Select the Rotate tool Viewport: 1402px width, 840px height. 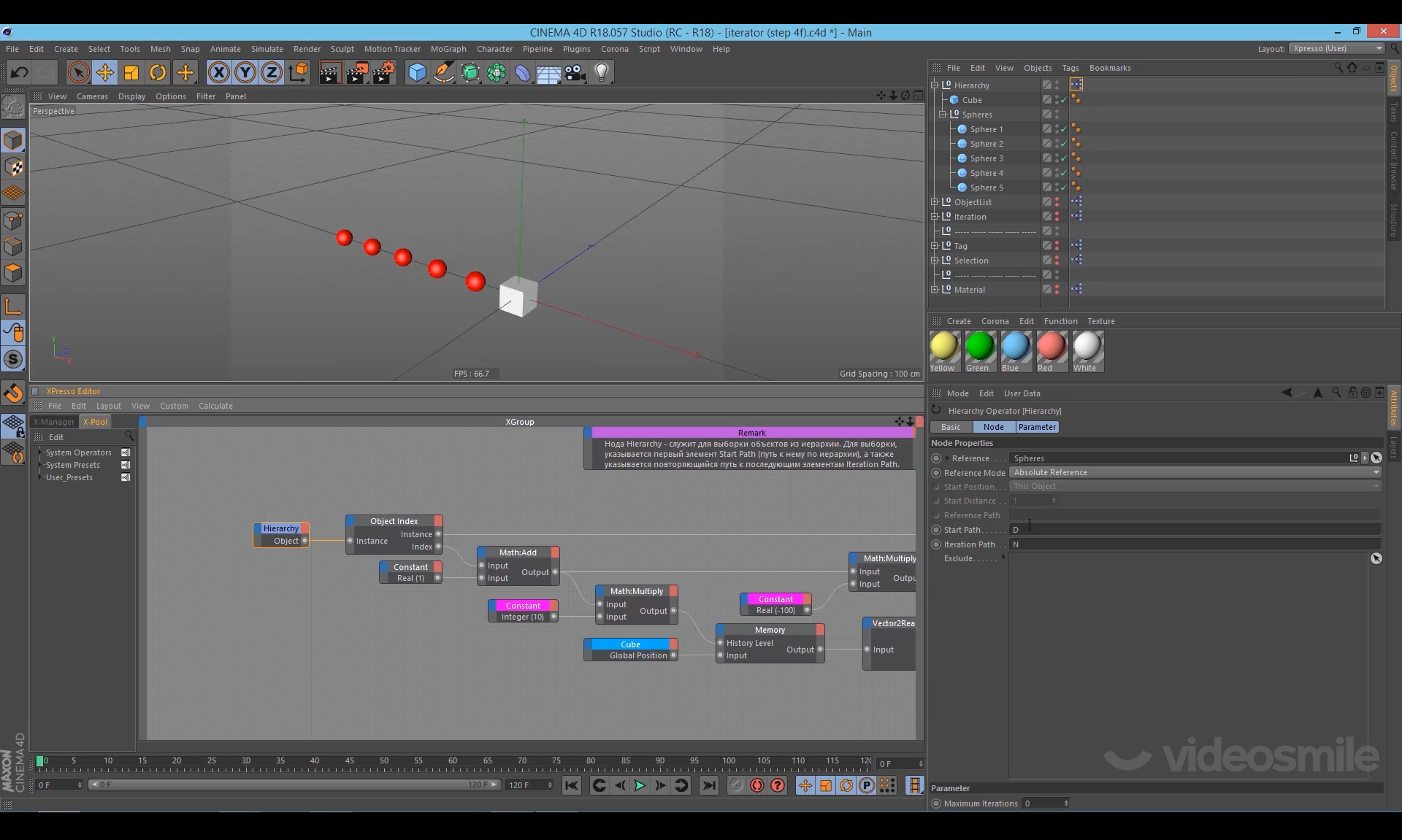tap(158, 72)
